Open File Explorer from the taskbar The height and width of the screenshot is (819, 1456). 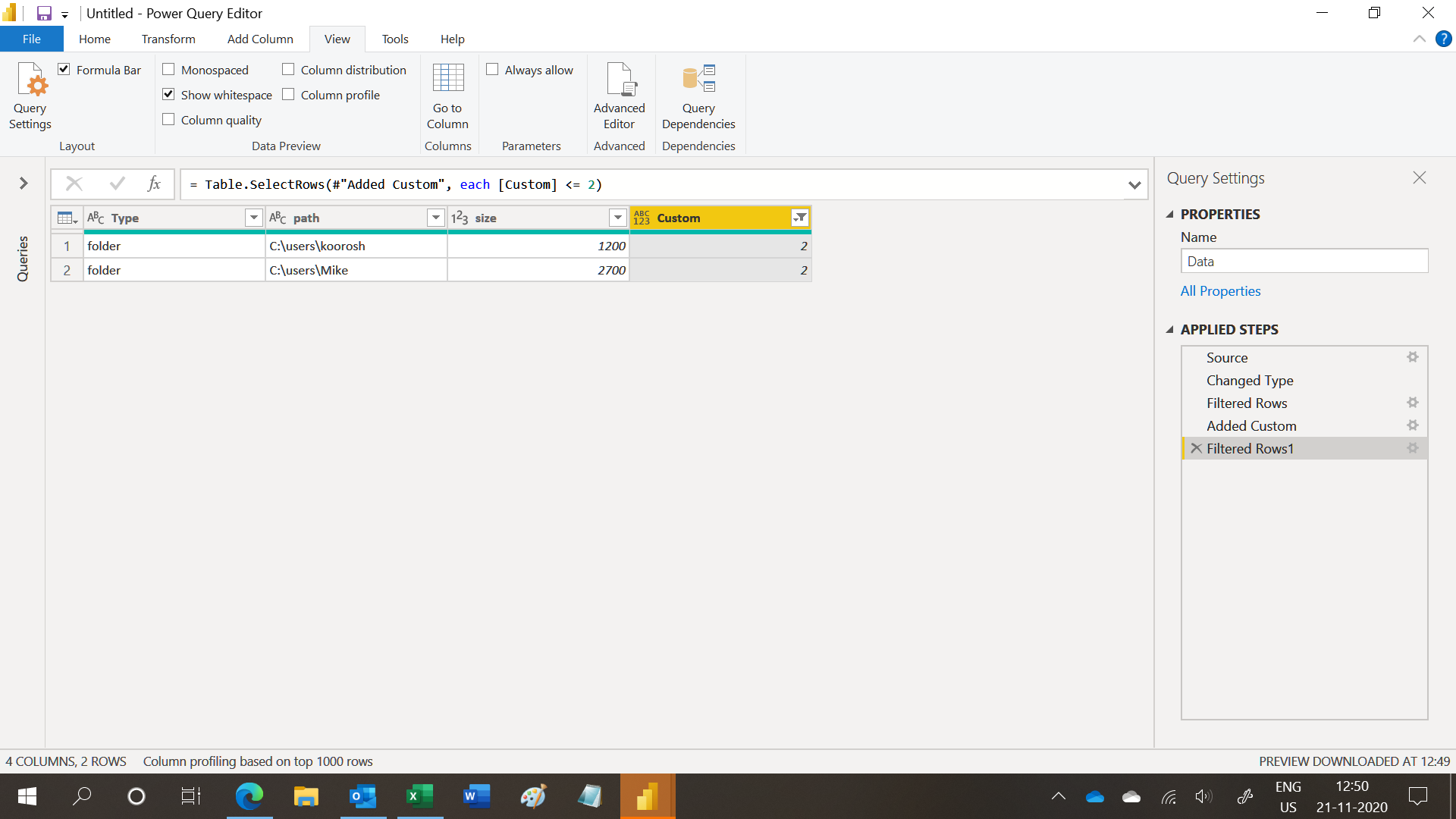pos(306,796)
